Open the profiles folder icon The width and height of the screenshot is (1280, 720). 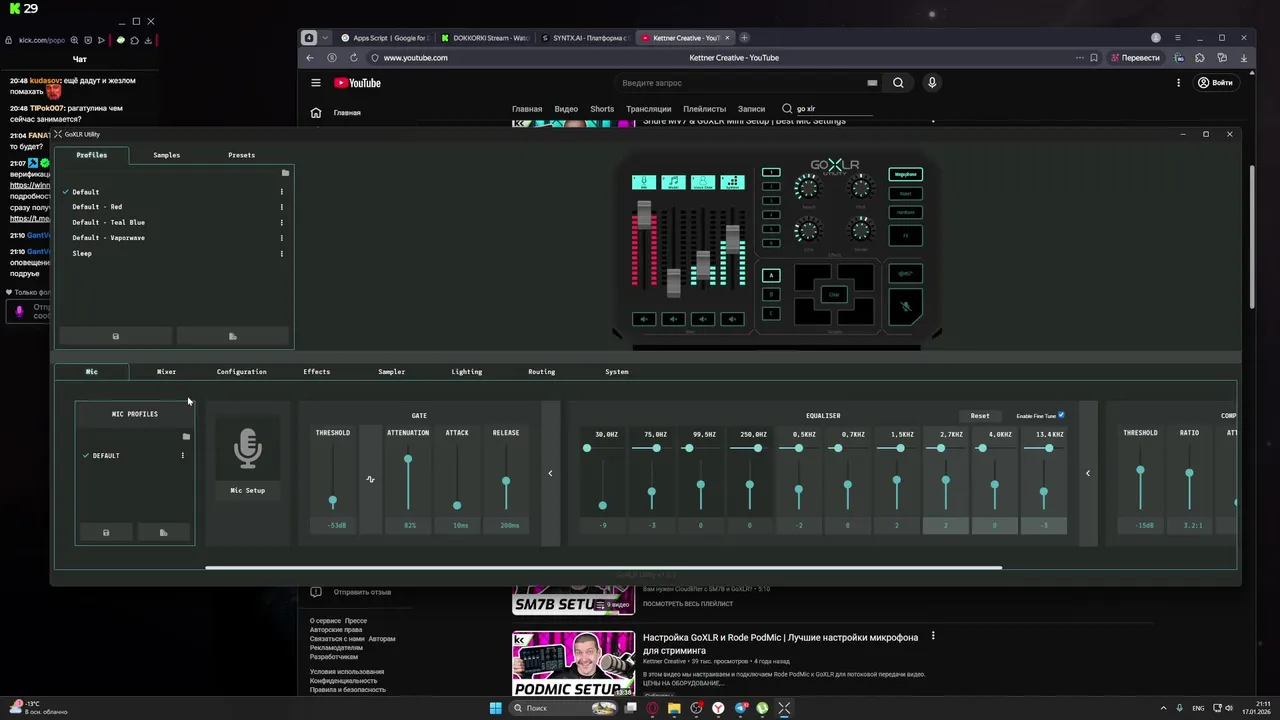[x=285, y=173]
